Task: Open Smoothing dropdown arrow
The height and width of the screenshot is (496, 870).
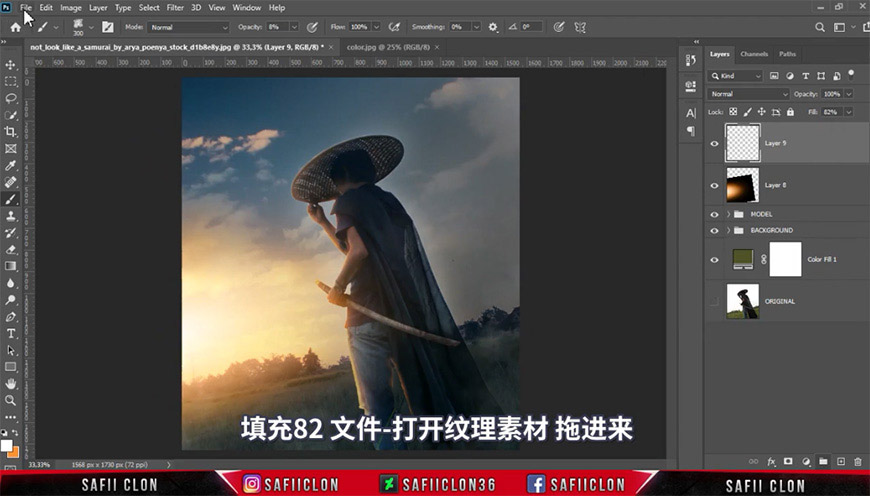Action: pos(476,27)
